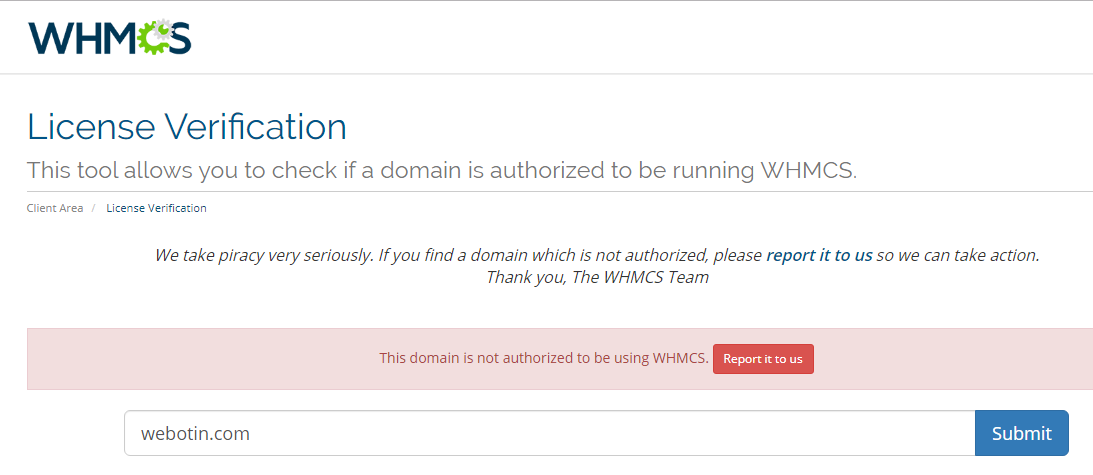Click the dark blue "WHM" letters in logo

(83, 37)
